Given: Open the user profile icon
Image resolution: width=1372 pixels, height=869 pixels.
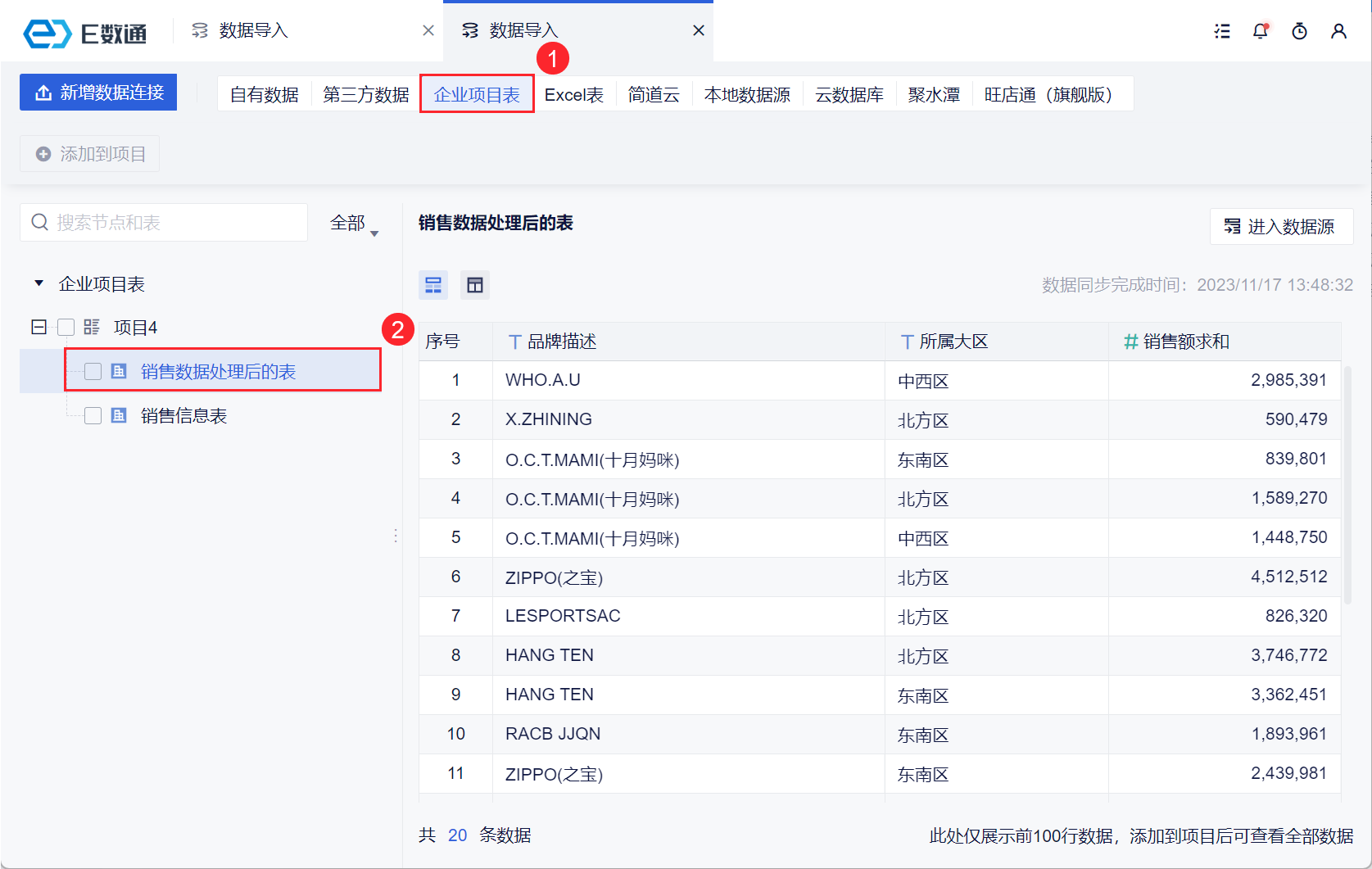Looking at the screenshot, I should [1339, 31].
